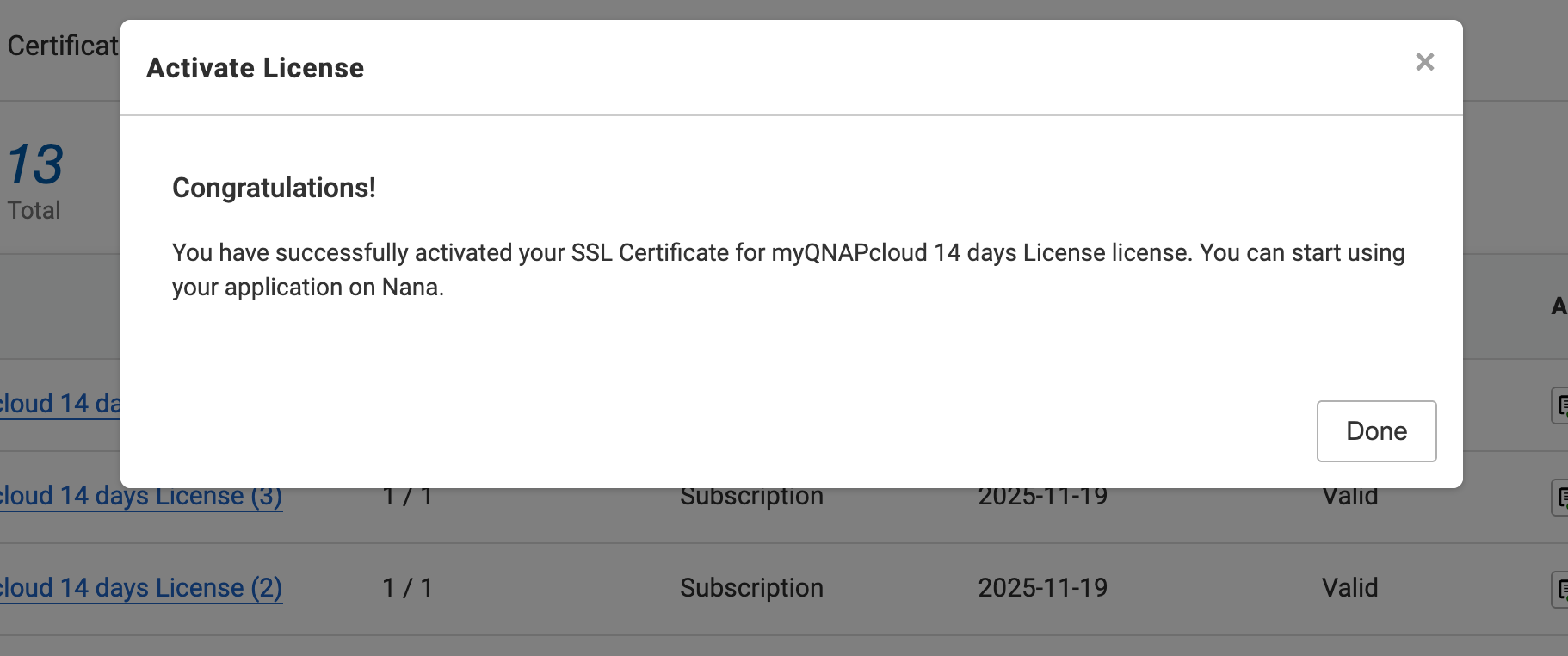The width and height of the screenshot is (1568, 656).
Task: Click the Valid status in License (3) row
Action: pos(1349,498)
